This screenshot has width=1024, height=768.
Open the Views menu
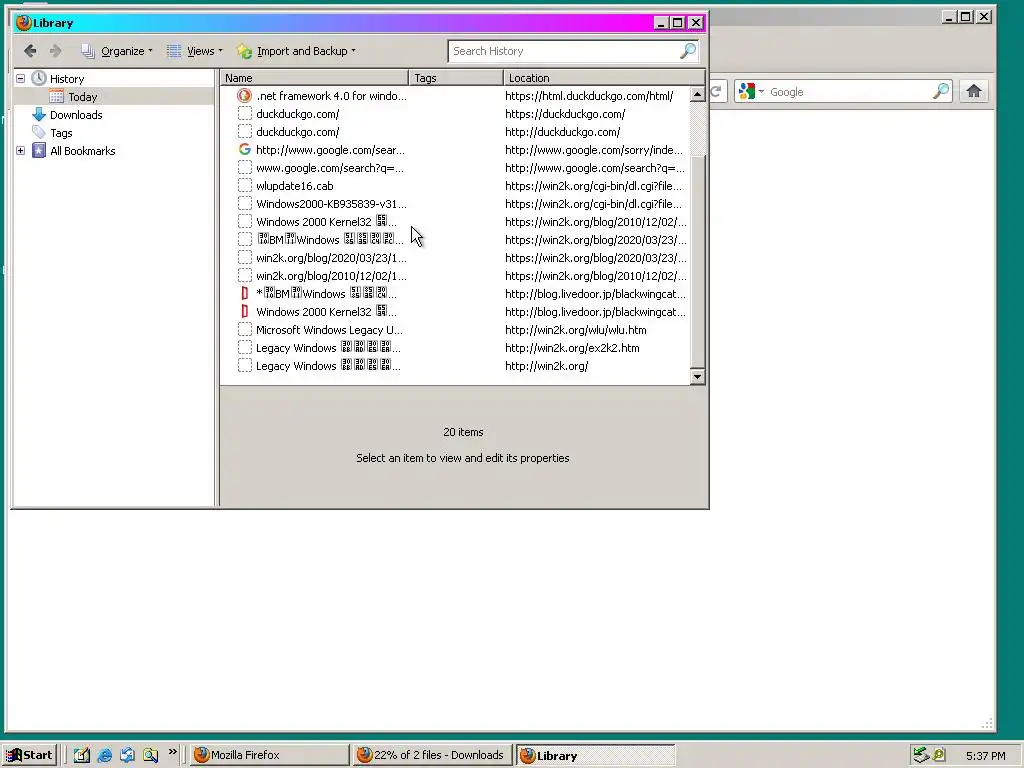pyautogui.click(x=195, y=51)
